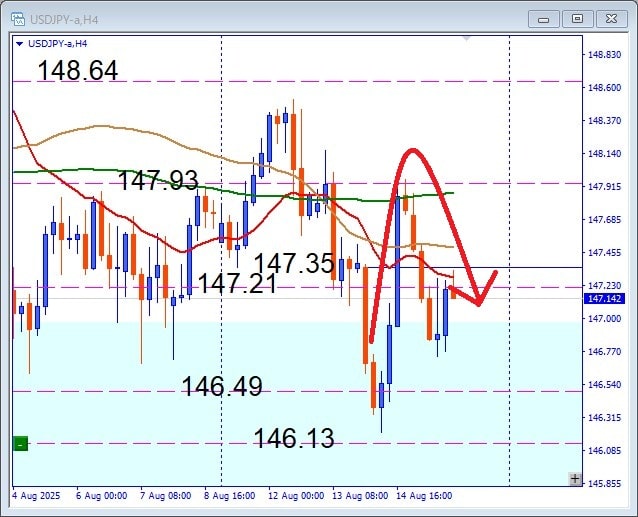The height and width of the screenshot is (517, 638).
Task: Click the 13 Aug 08:00 time label
Action: click(x=360, y=495)
